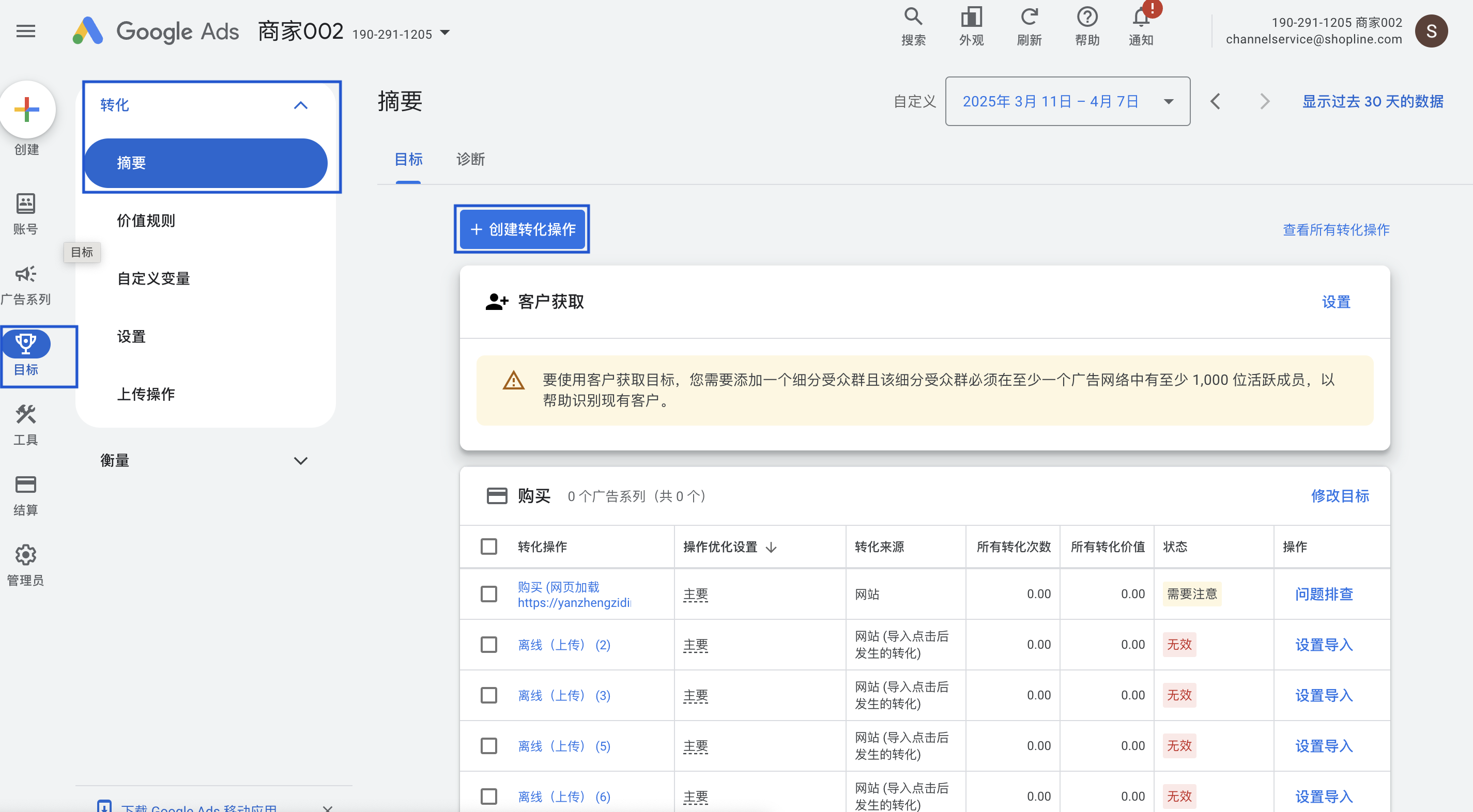Select 设置 in conversions menu

pos(131,337)
